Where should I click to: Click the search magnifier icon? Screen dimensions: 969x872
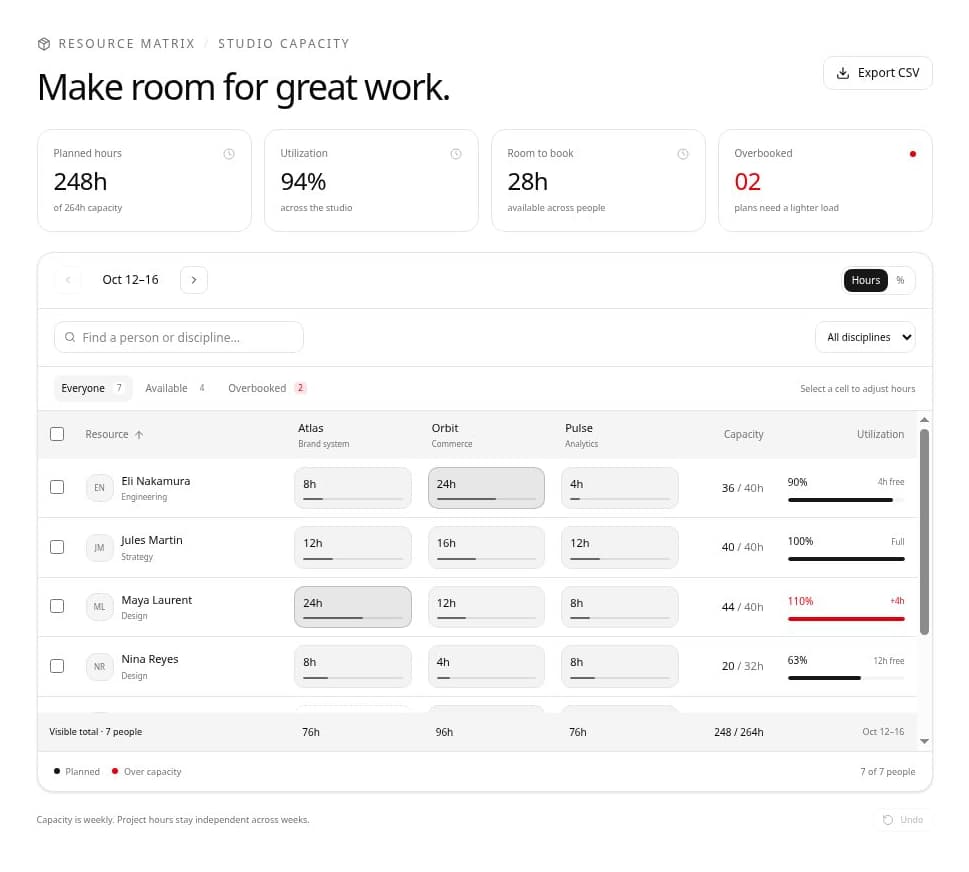70,337
